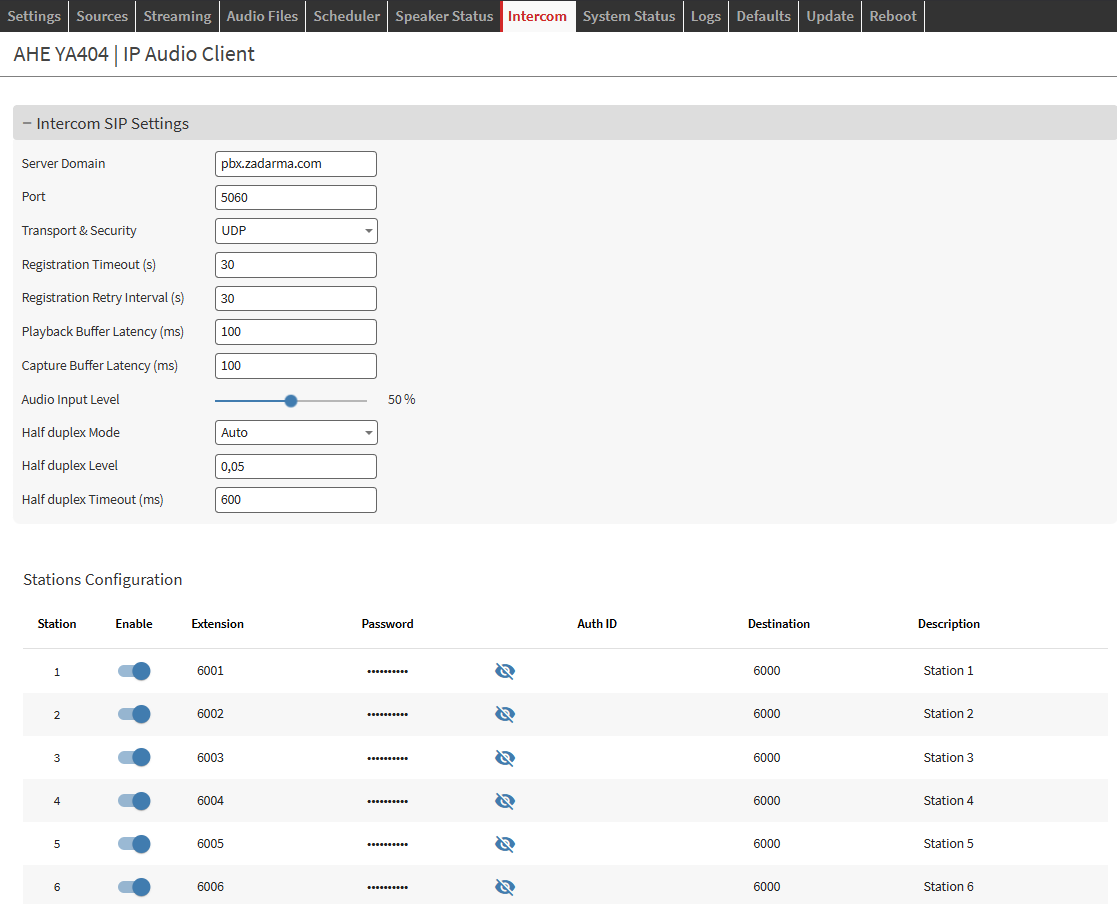Reveal Station 6 password with eye icon
The width and height of the screenshot is (1117, 904).
tap(505, 887)
